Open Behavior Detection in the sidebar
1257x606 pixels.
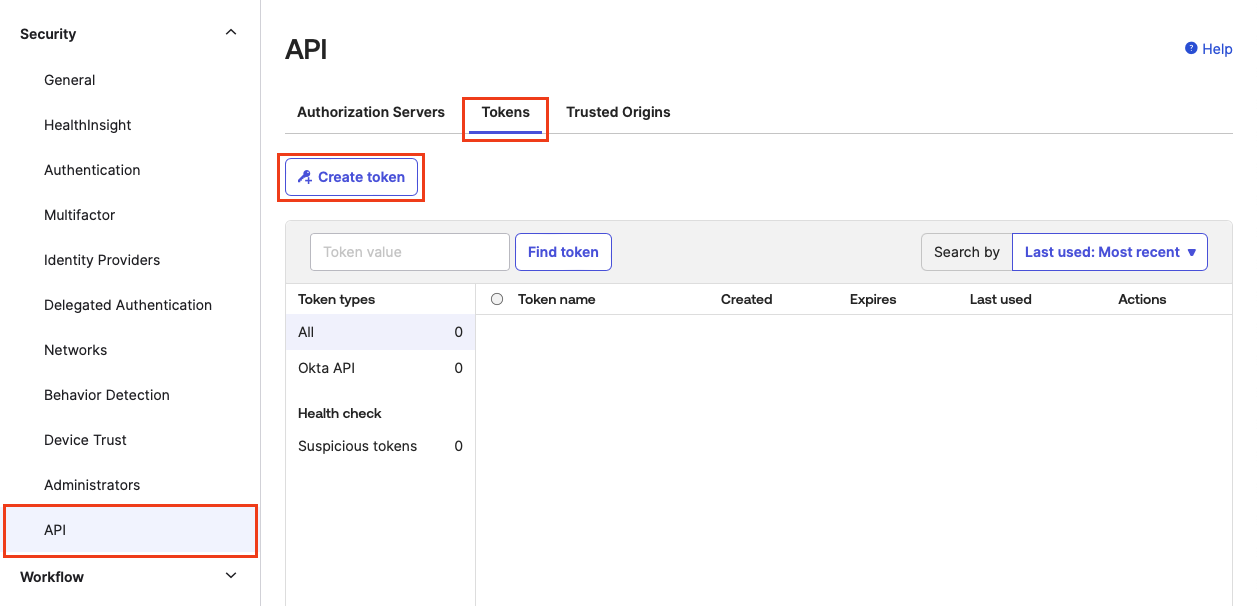coord(107,395)
